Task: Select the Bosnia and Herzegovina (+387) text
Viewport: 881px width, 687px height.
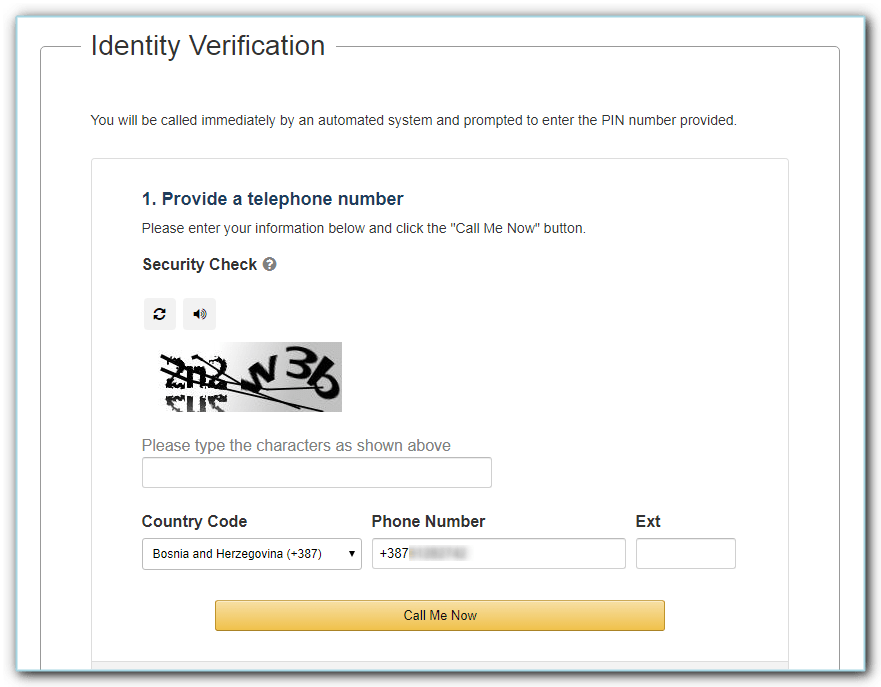Action: [x=237, y=554]
